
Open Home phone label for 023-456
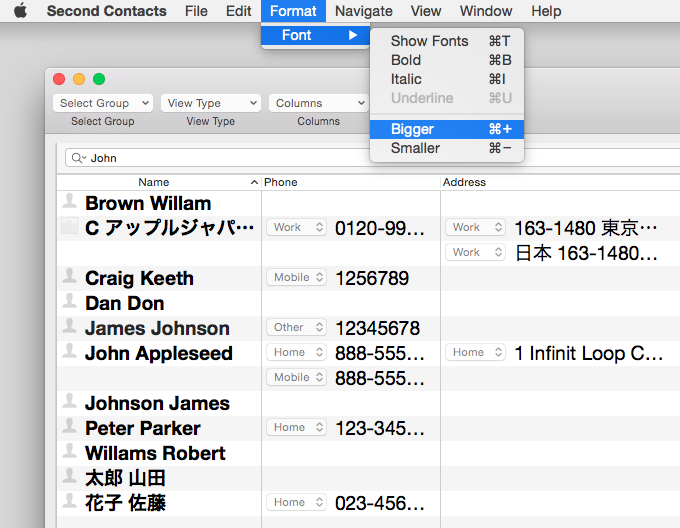(x=296, y=502)
